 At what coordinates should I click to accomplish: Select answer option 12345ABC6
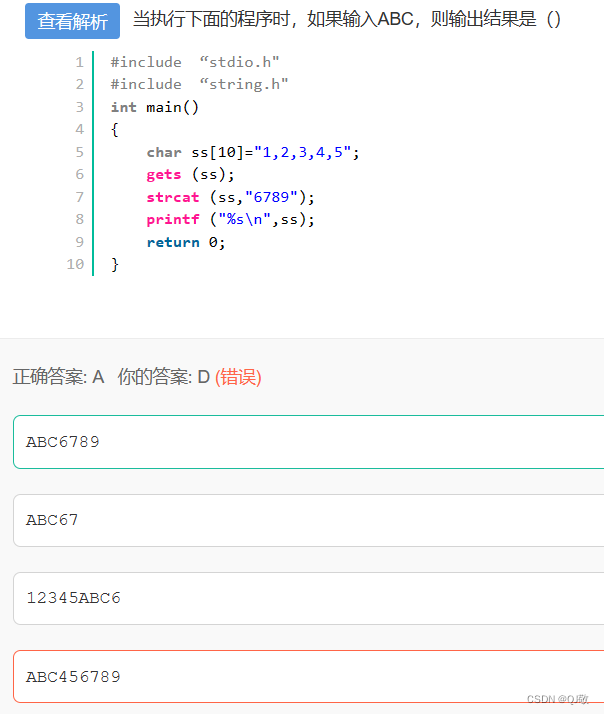click(308, 598)
